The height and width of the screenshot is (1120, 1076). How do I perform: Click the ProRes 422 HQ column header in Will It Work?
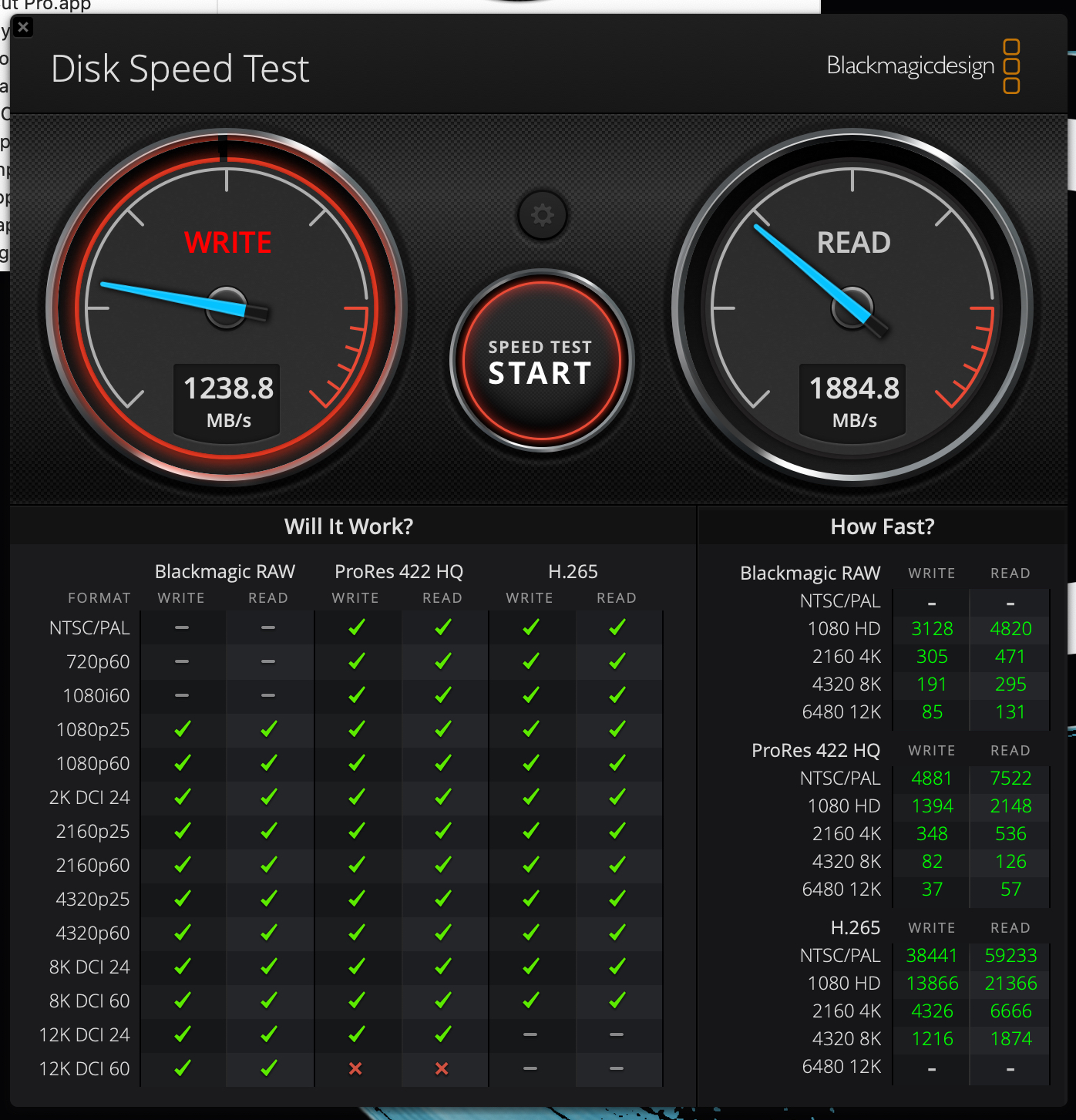398,572
